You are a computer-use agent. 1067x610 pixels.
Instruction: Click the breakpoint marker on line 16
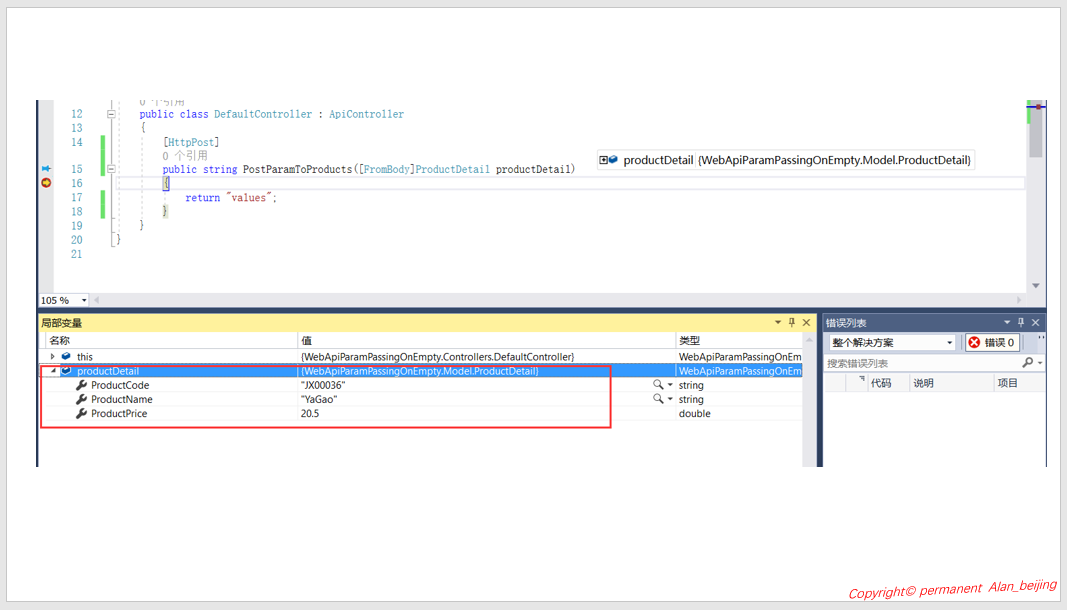pyautogui.click(x=46, y=182)
